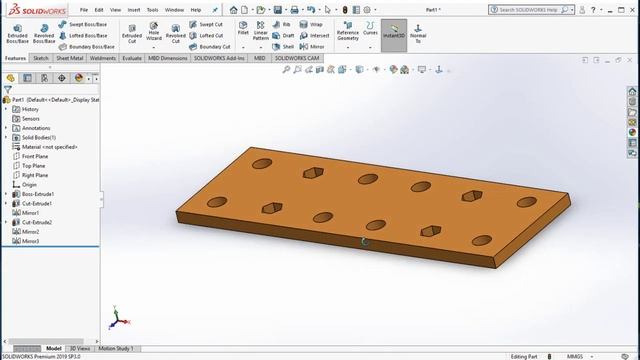This screenshot has width=640, height=360.
Task: Click the Boundary Cut tool
Action: [x=210, y=47]
